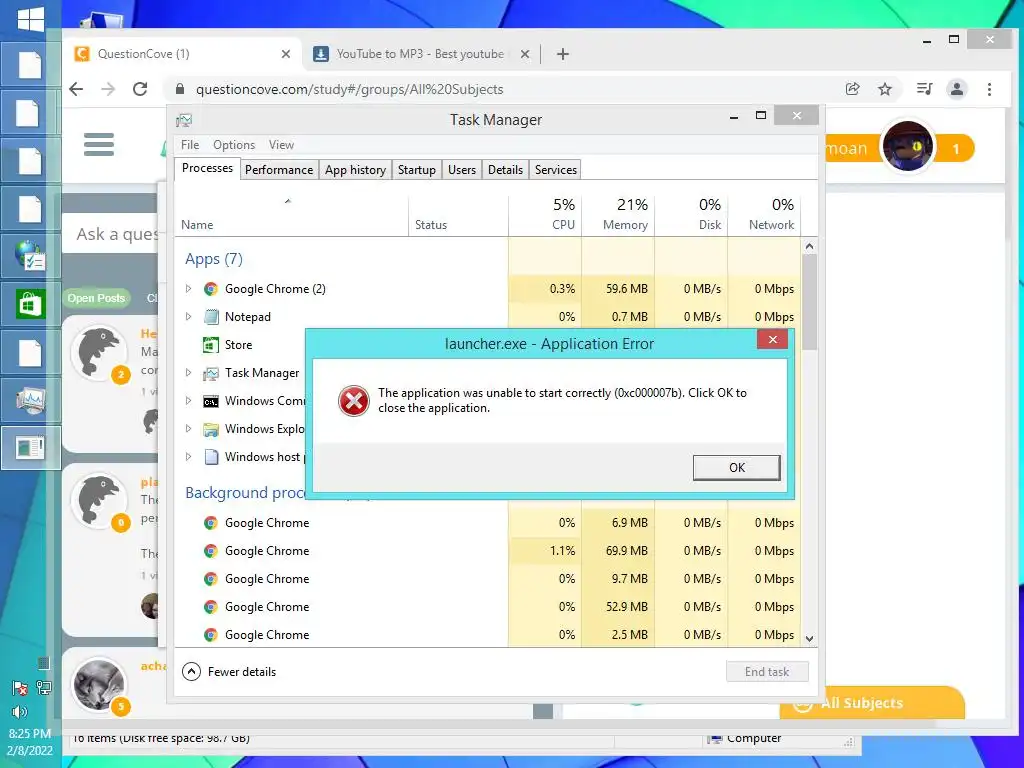Select background Google Chrome using 9.7 MB

coord(487,579)
